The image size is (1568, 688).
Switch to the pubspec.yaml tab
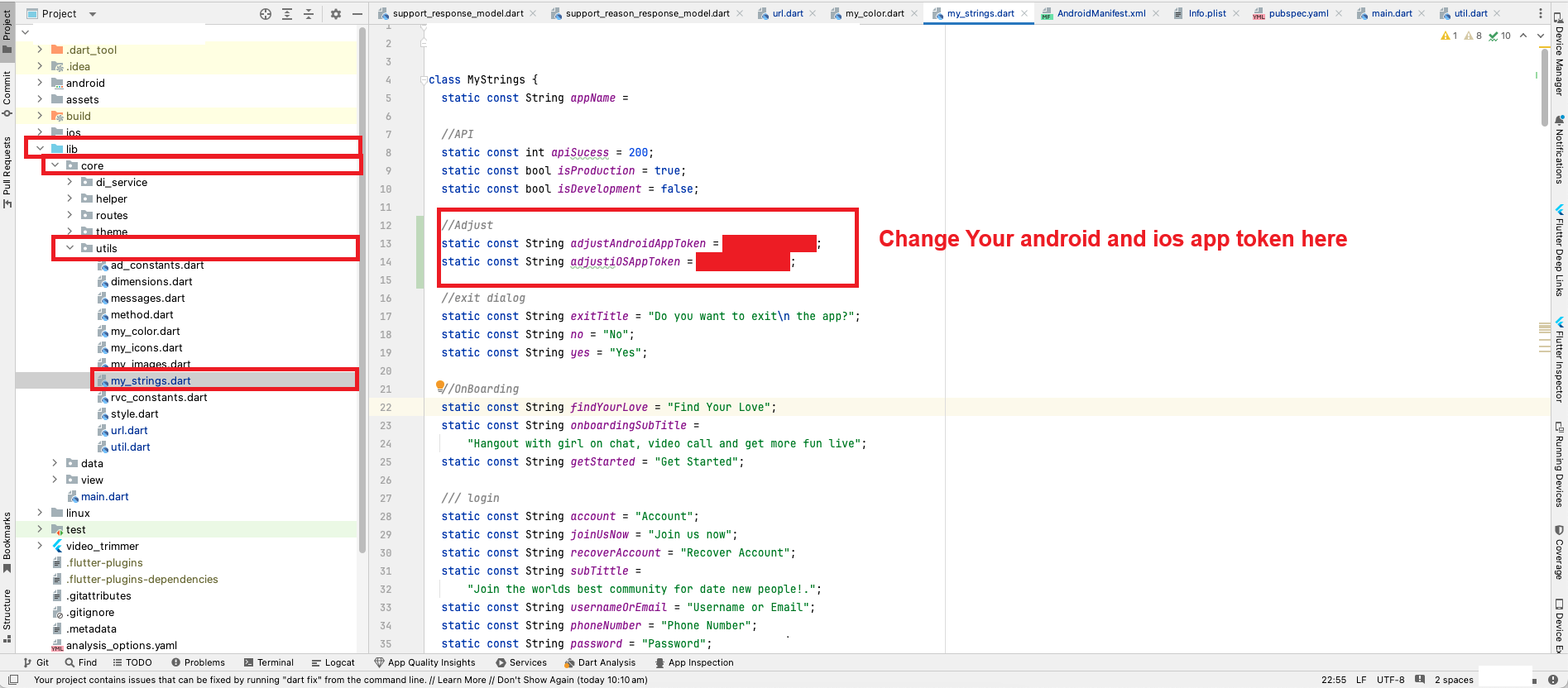pos(1297,13)
